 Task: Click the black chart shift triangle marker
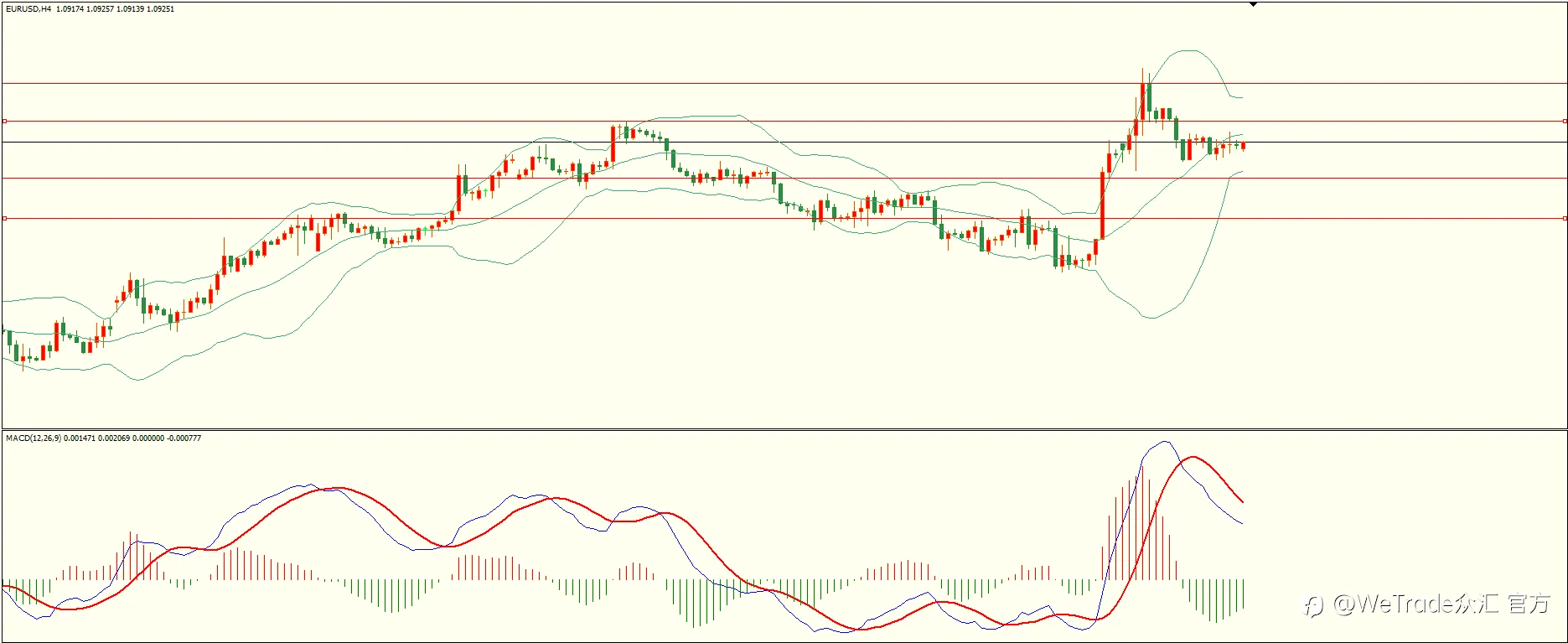coord(1253,4)
